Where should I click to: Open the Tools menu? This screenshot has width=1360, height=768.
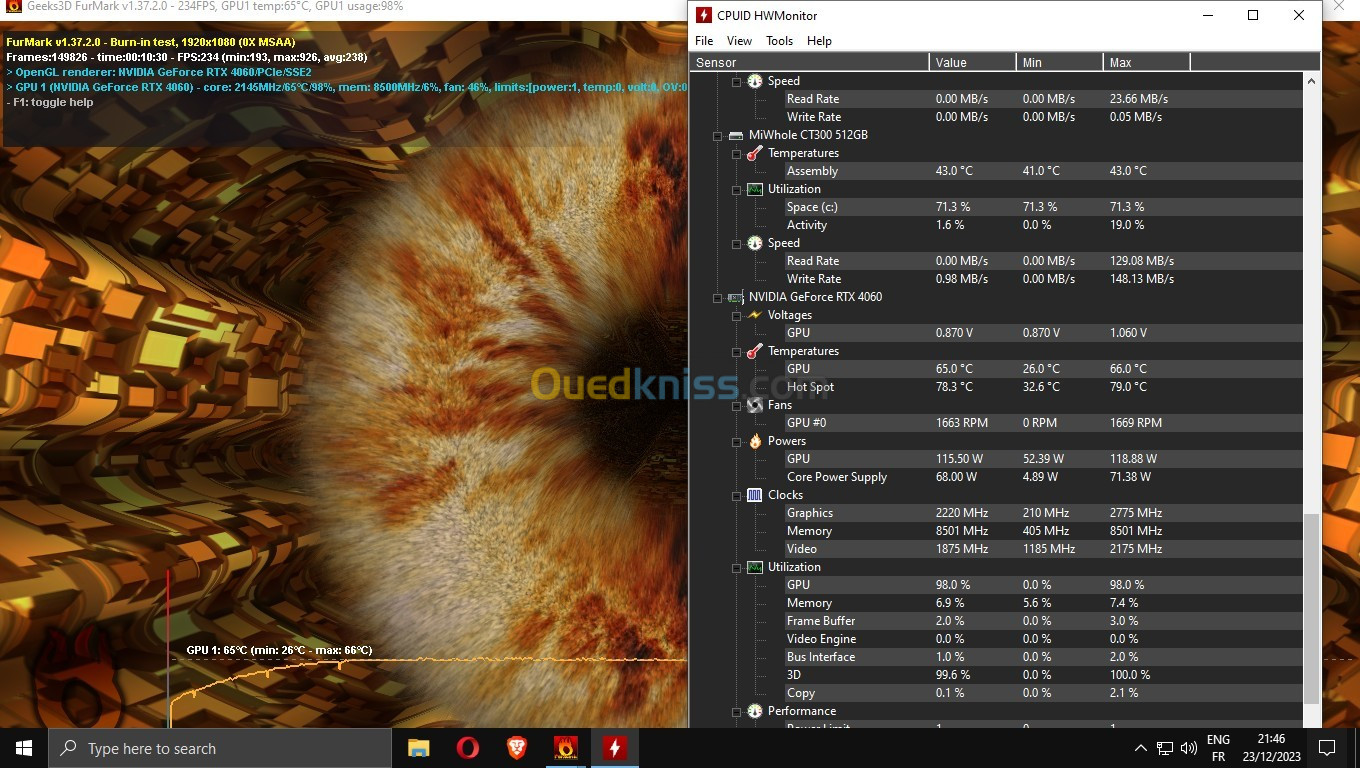[x=779, y=41]
